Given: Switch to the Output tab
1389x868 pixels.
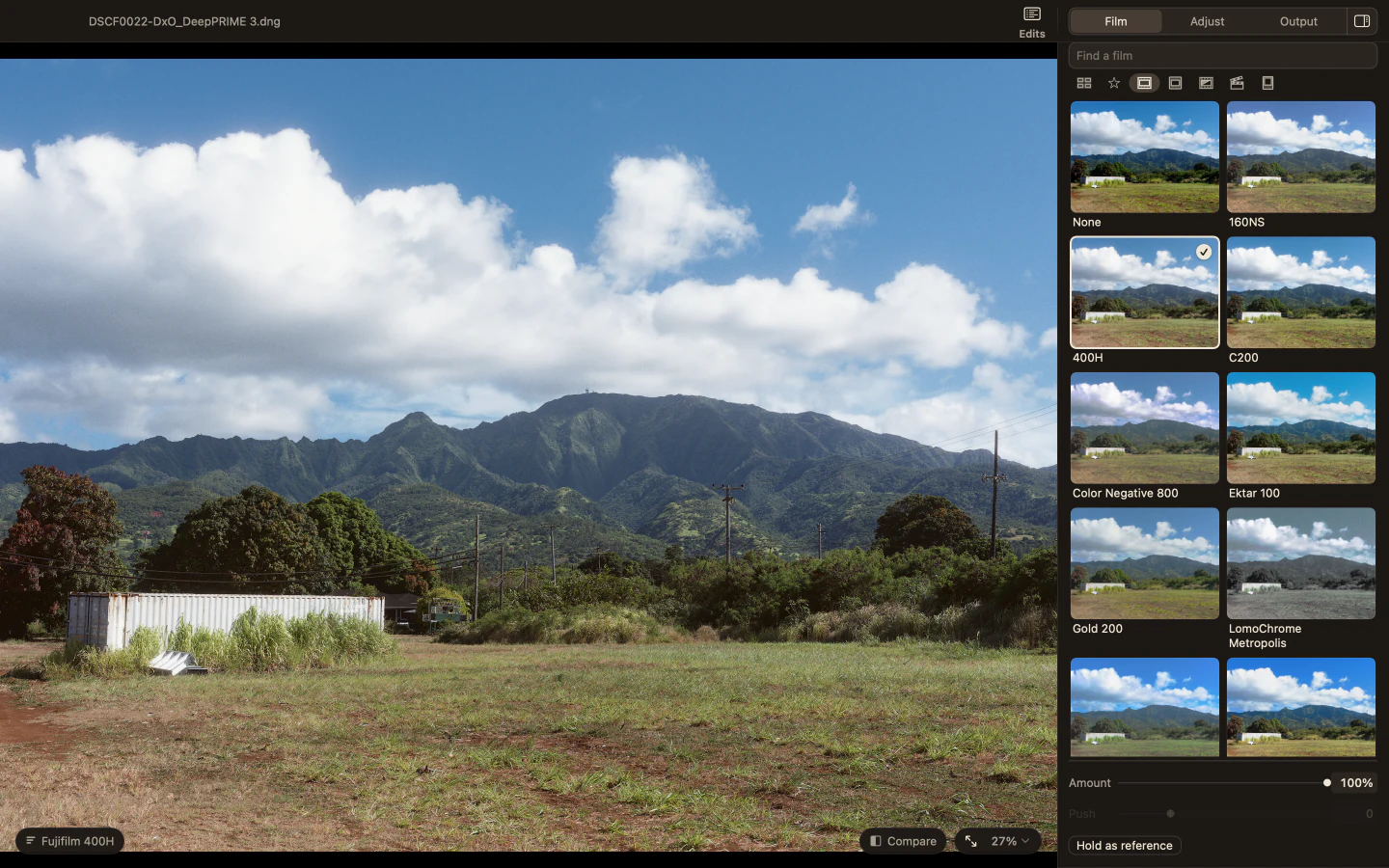Looking at the screenshot, I should coord(1298,21).
